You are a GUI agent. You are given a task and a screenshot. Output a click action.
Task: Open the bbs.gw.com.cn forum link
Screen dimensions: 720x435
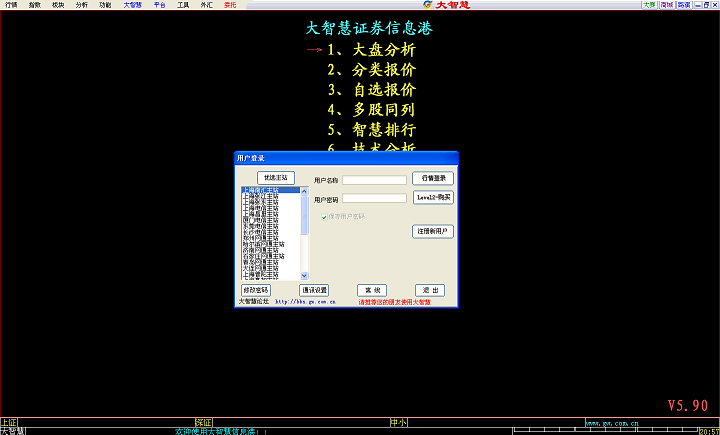306,301
